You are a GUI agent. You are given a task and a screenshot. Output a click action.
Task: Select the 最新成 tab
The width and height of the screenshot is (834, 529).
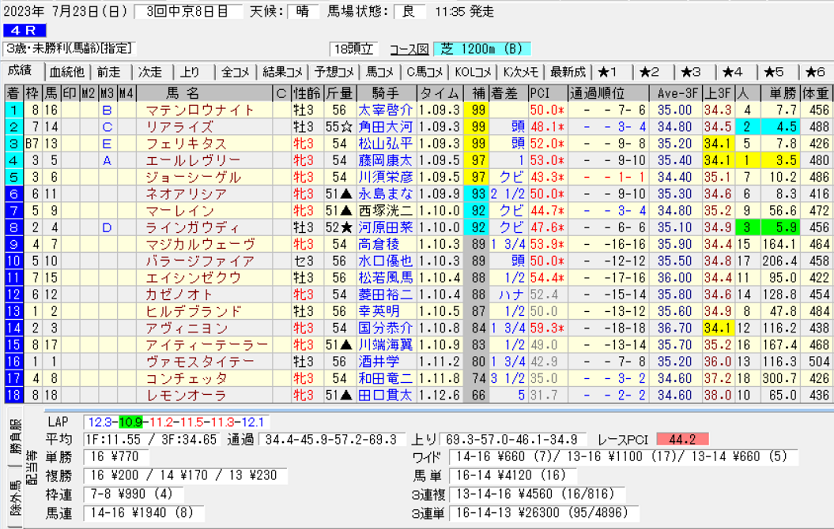tap(566, 72)
